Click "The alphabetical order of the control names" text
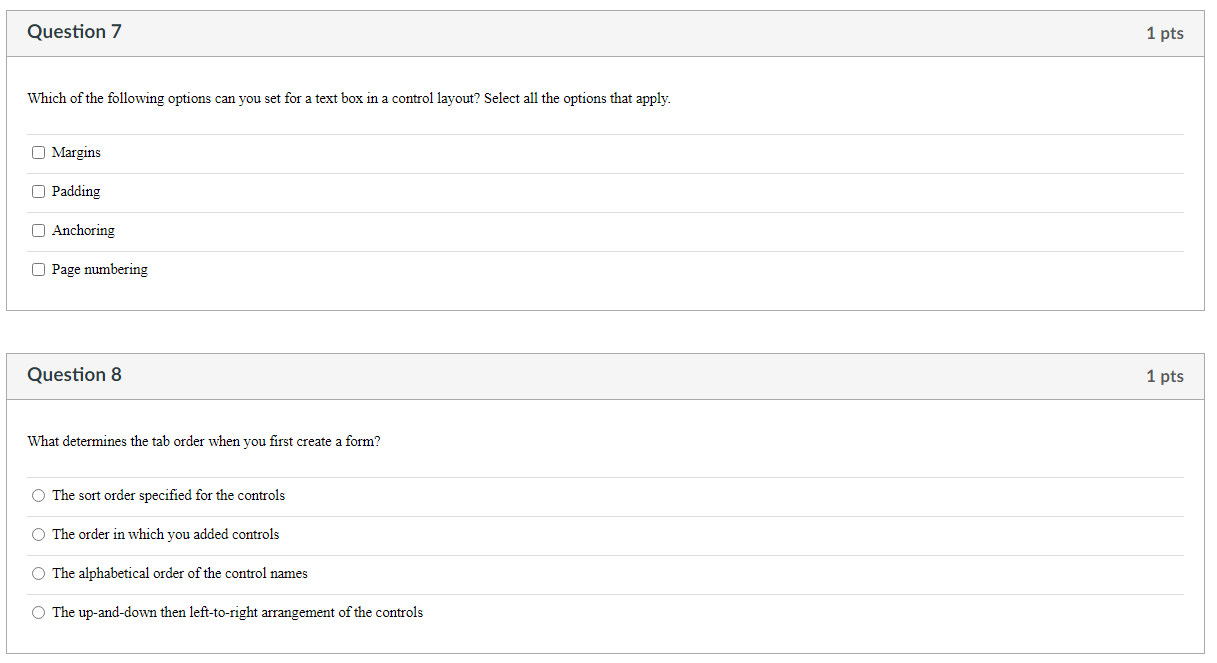Image resolution: width=1217 pixels, height=663 pixels. pos(180,574)
